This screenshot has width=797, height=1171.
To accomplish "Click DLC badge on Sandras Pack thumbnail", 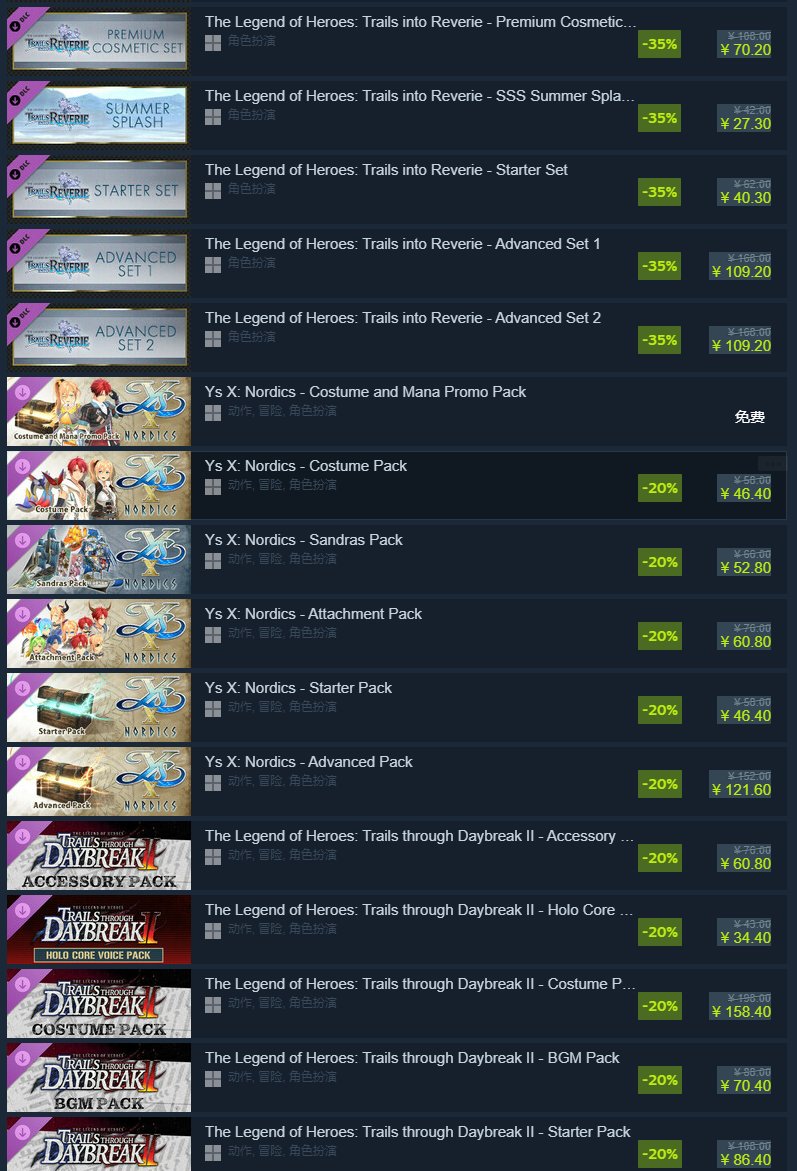I will (x=22, y=540).
